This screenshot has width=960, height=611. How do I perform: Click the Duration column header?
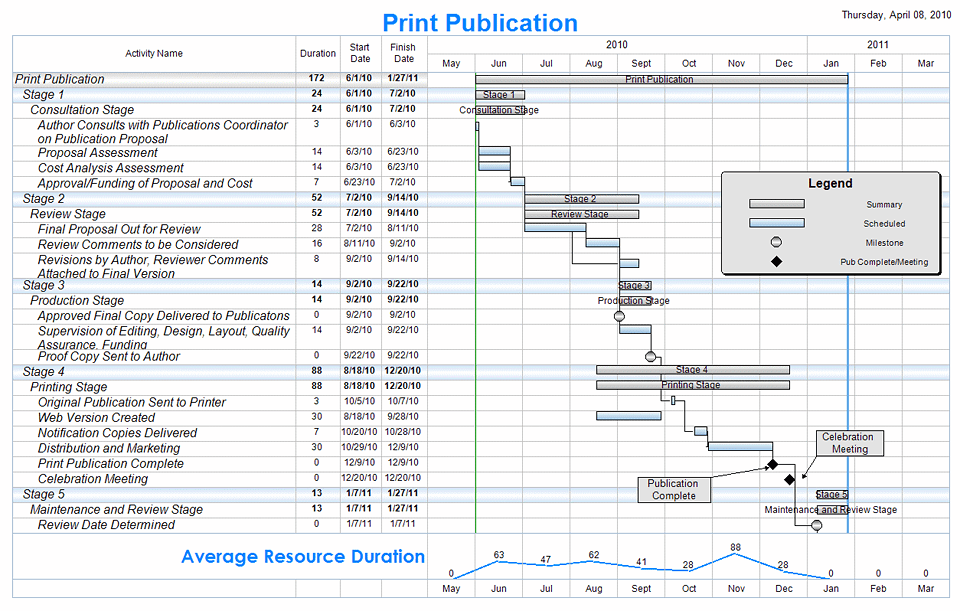tap(317, 54)
